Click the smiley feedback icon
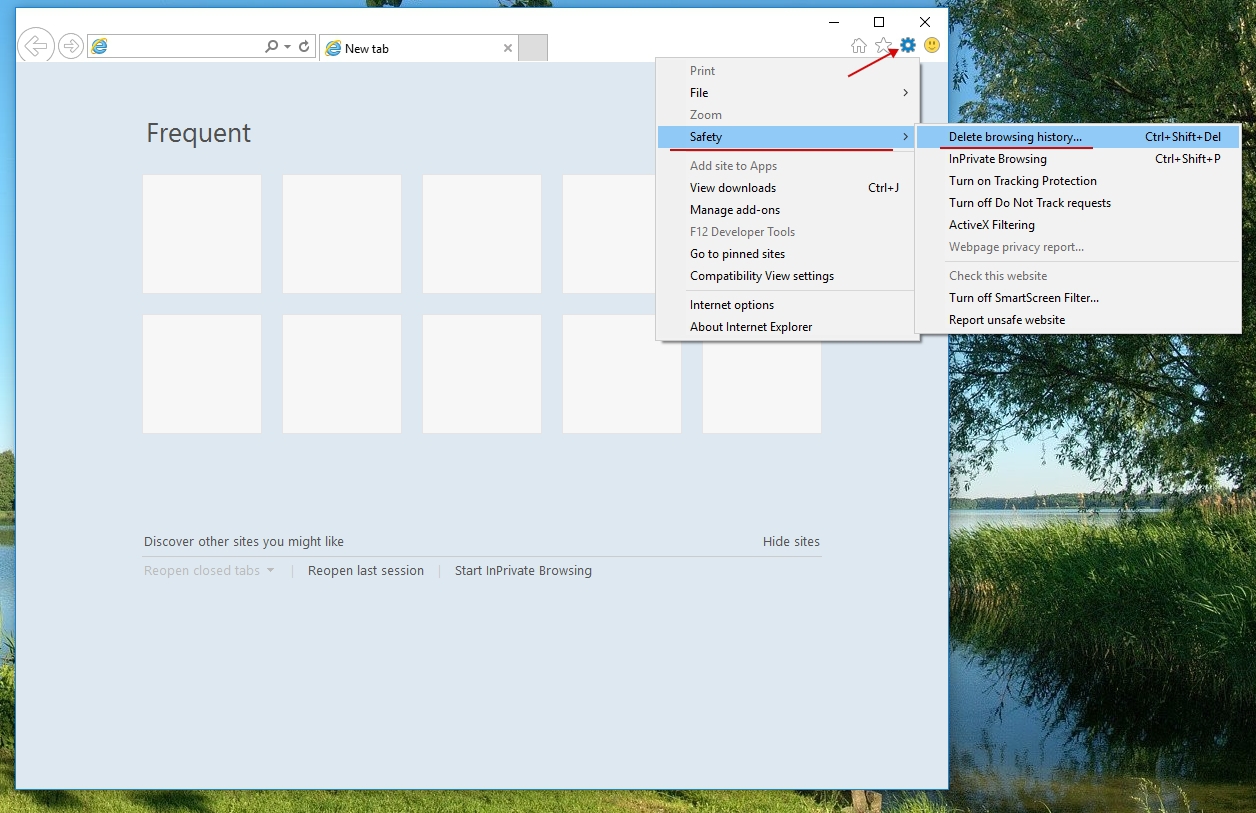Viewport: 1256px width, 813px height. tap(932, 45)
